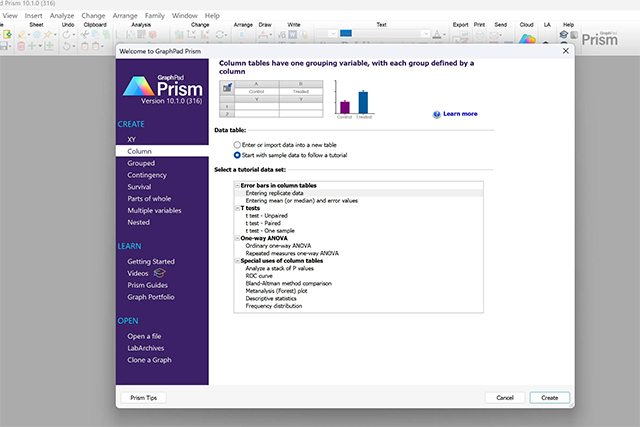Click the blue Learn more help icon
This screenshot has width=640, height=427.
click(x=437, y=115)
